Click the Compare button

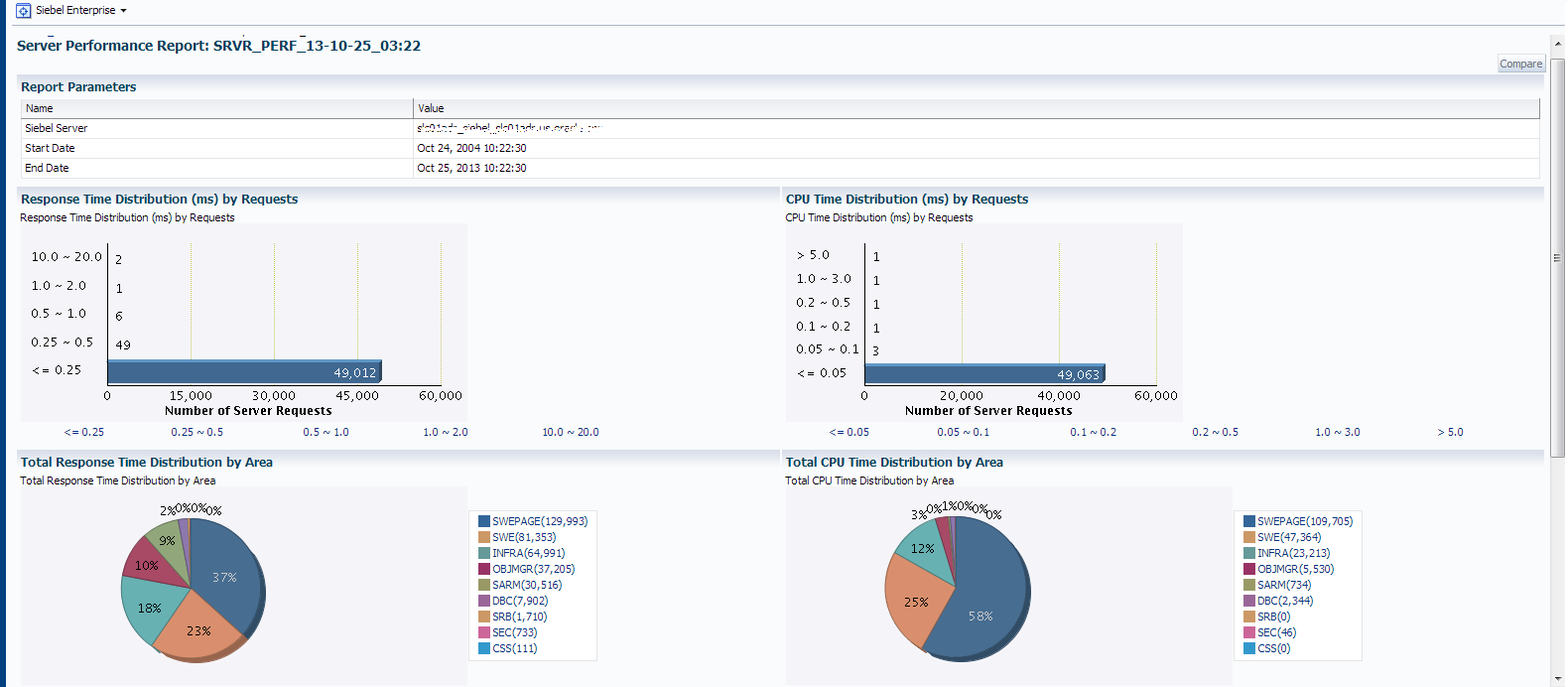tap(1520, 64)
